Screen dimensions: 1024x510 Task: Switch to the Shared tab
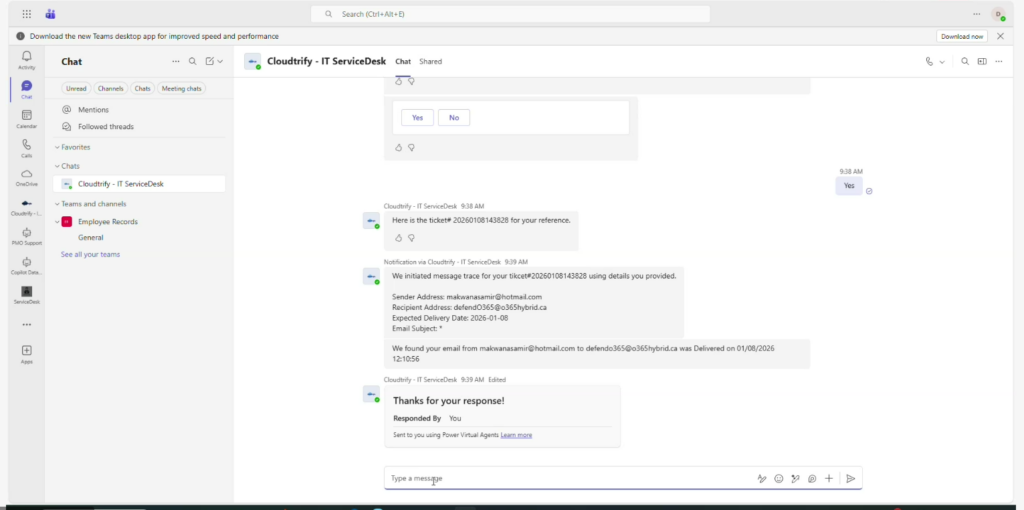pyautogui.click(x=430, y=61)
